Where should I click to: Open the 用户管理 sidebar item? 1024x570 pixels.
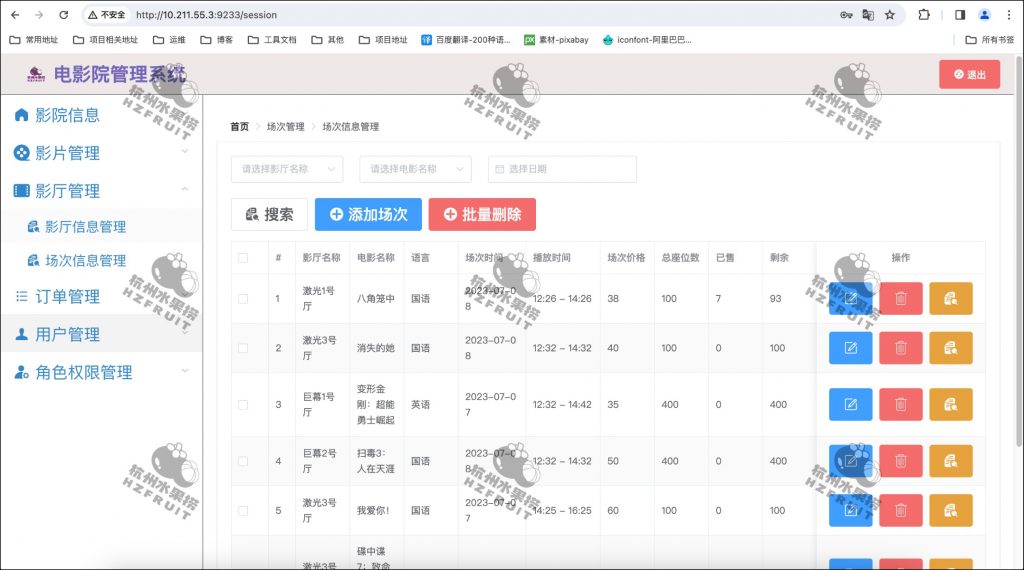click(x=101, y=334)
